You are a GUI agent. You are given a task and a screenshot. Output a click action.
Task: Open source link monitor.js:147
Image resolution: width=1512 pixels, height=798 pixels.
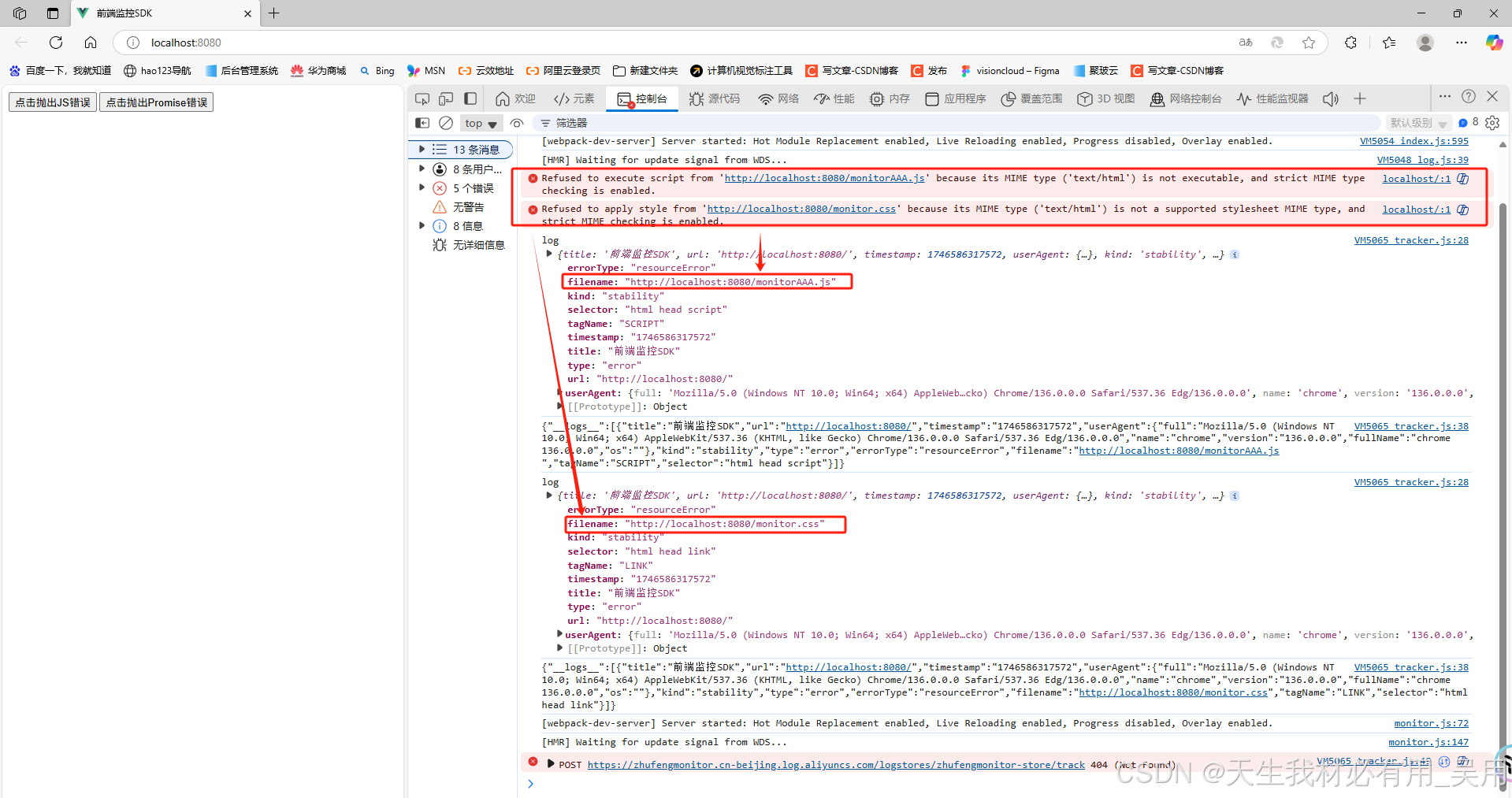tap(1428, 742)
